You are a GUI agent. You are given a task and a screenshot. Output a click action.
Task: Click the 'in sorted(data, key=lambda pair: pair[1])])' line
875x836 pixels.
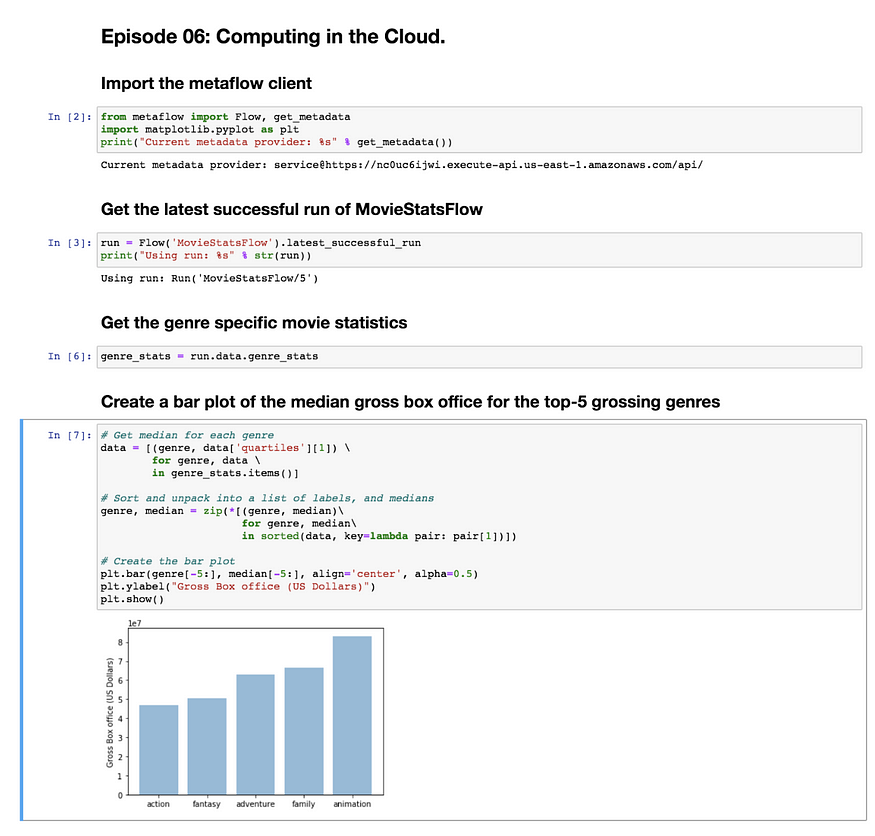pyautogui.click(x=379, y=536)
